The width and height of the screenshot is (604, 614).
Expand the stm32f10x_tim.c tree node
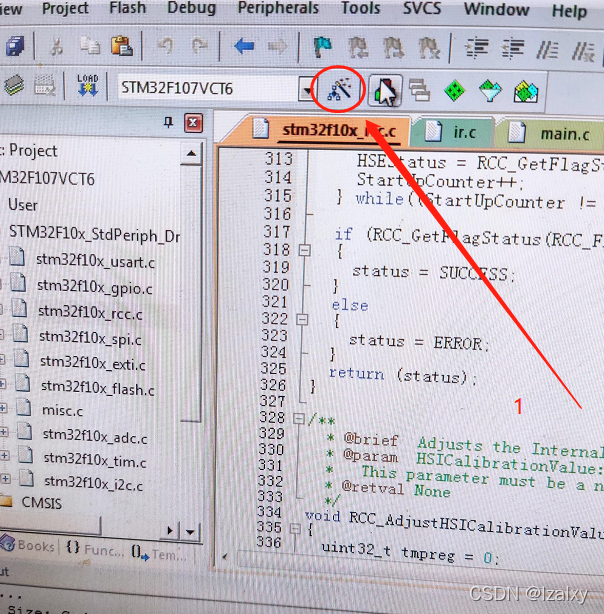pos(5,455)
